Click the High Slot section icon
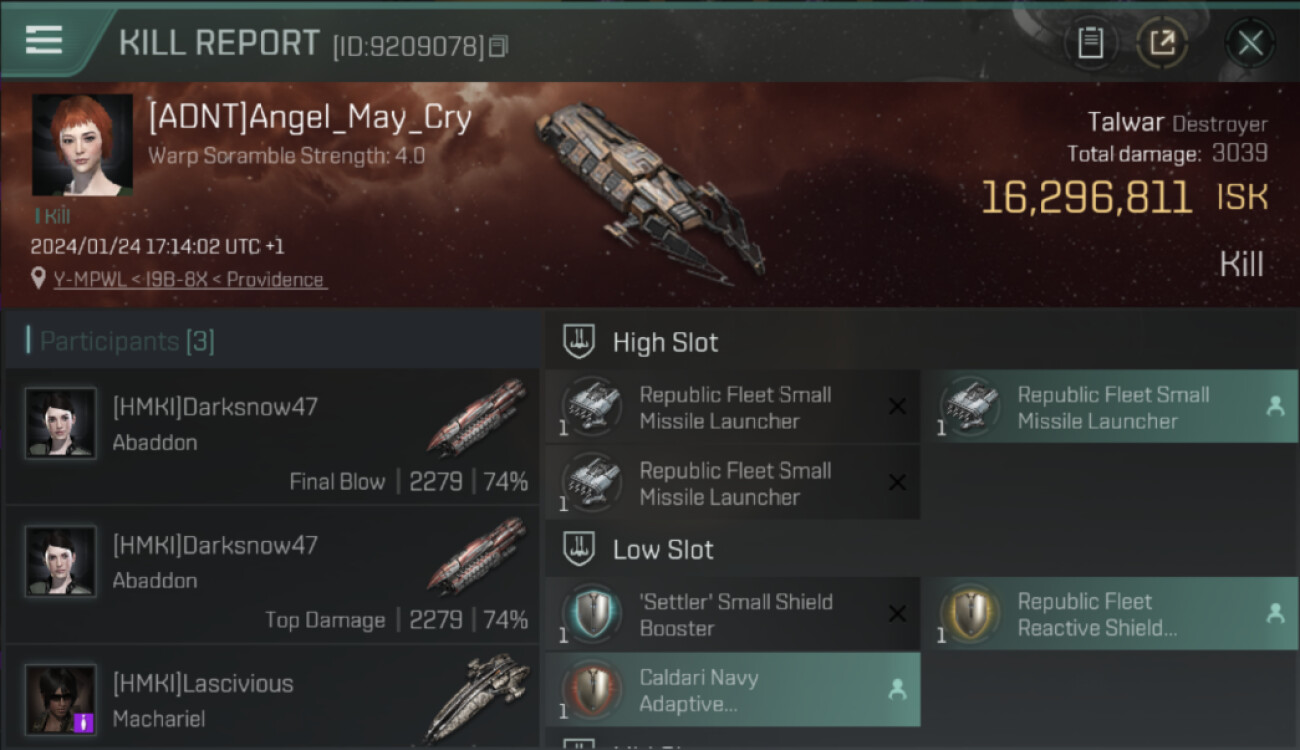 [580, 341]
